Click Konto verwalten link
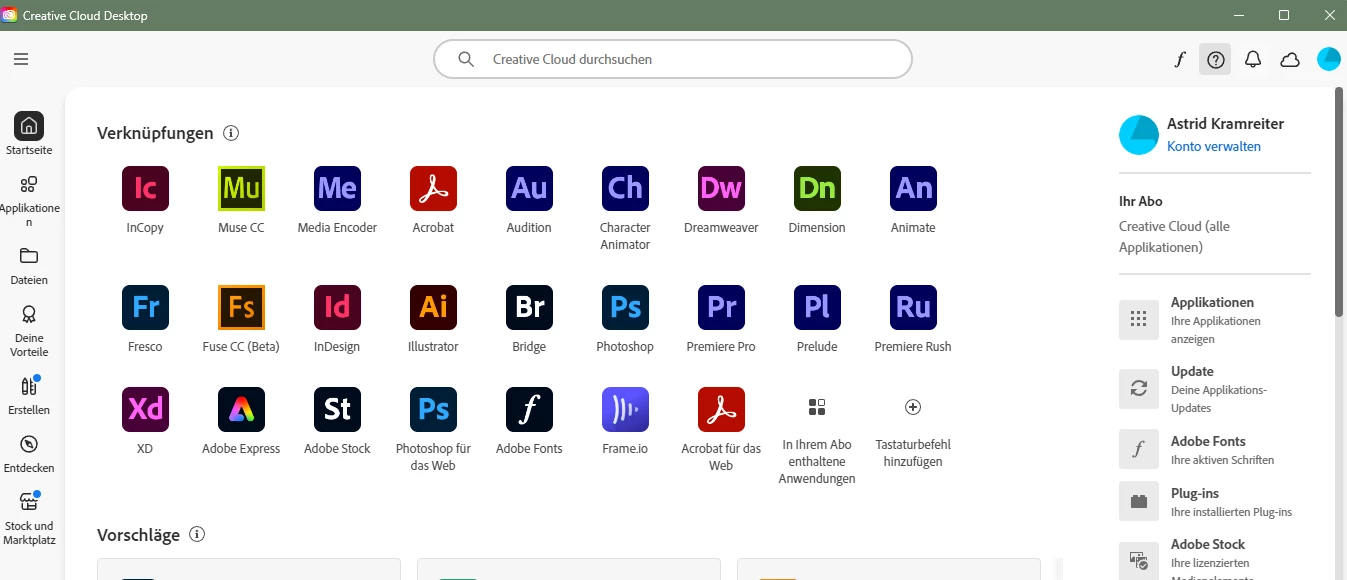The width and height of the screenshot is (1347, 580). [1214, 146]
